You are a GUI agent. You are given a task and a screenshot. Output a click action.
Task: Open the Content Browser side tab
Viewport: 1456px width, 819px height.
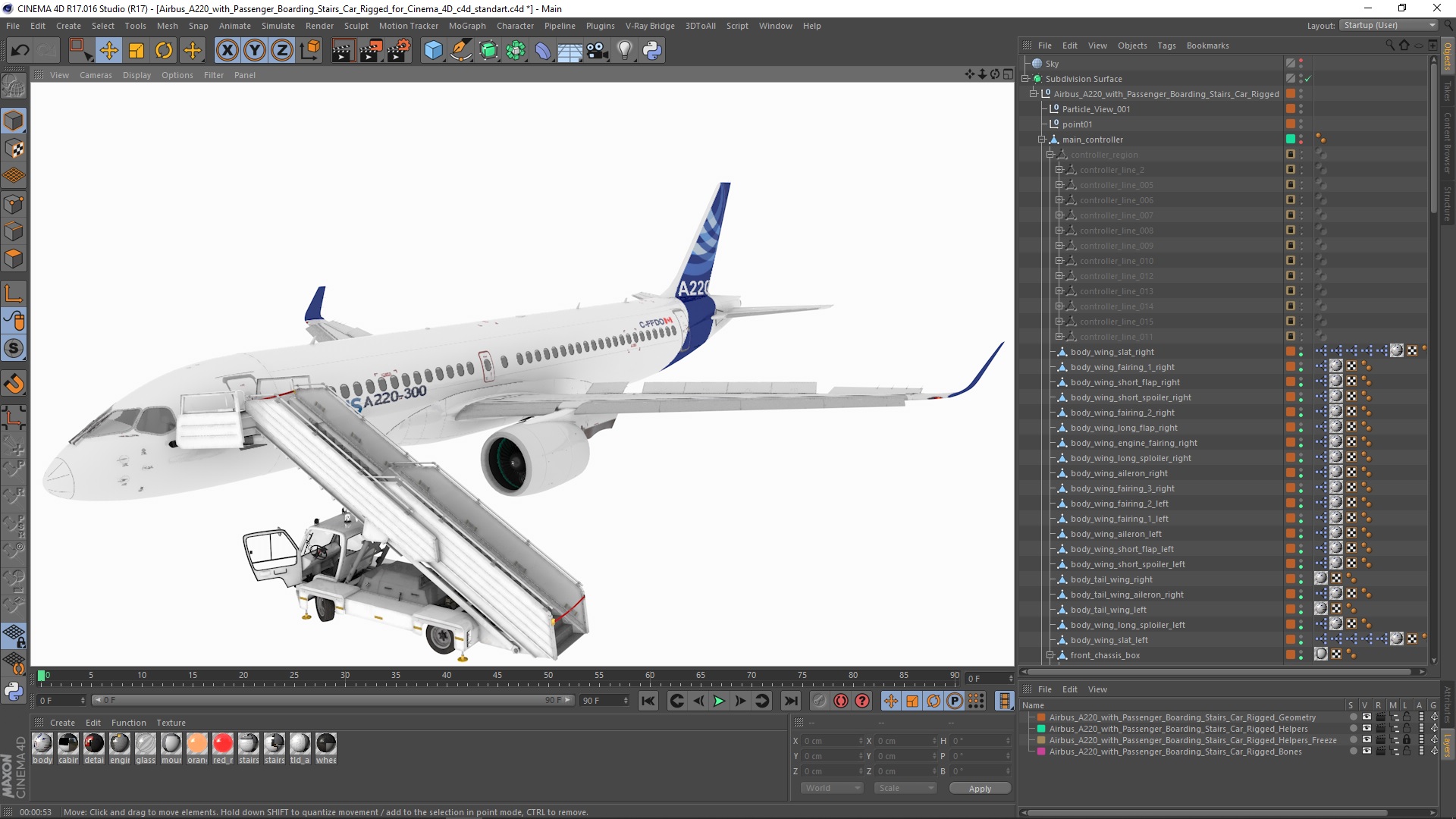coord(1448,143)
